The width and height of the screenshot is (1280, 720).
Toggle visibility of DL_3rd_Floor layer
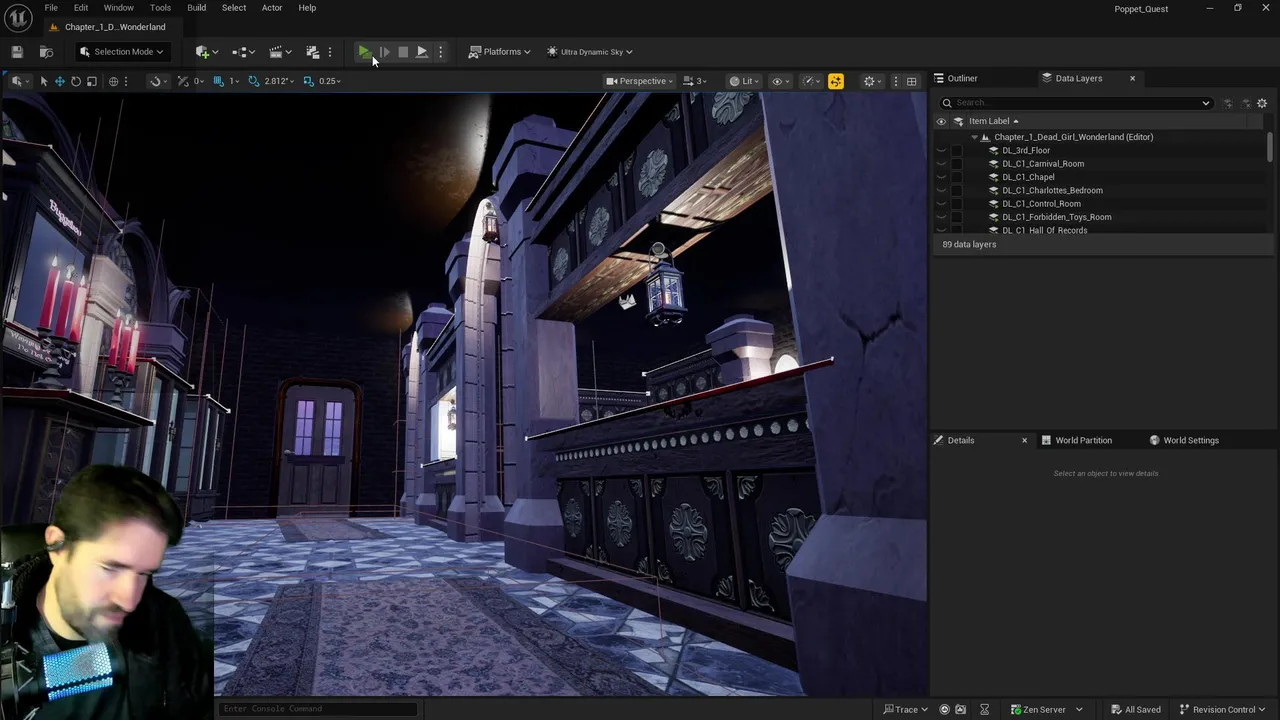(x=941, y=151)
